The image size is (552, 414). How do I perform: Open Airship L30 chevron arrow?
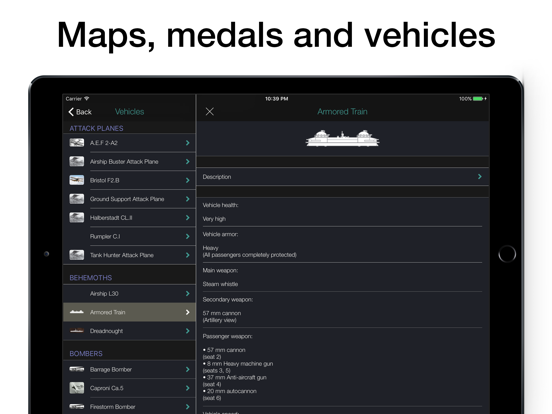[188, 293]
